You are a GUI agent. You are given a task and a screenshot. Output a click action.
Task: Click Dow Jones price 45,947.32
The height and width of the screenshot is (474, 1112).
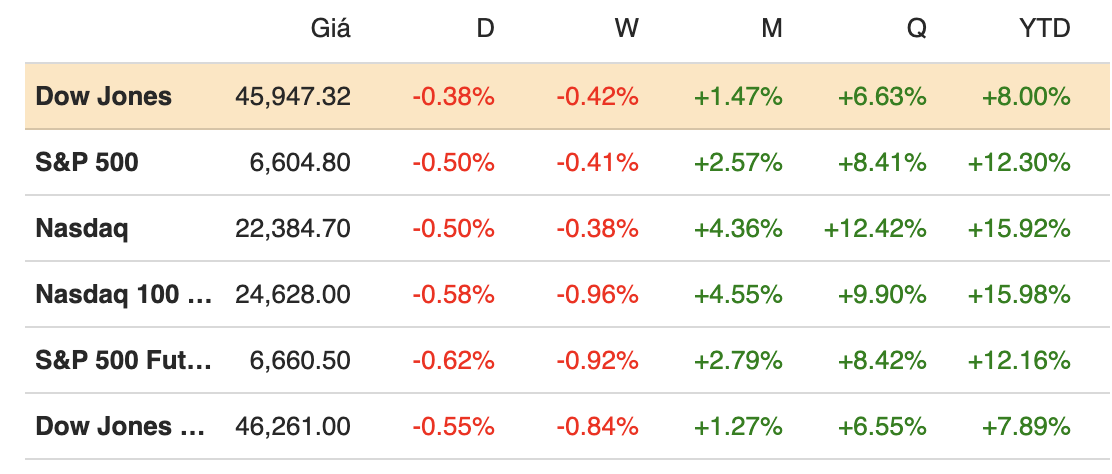[x=293, y=96]
